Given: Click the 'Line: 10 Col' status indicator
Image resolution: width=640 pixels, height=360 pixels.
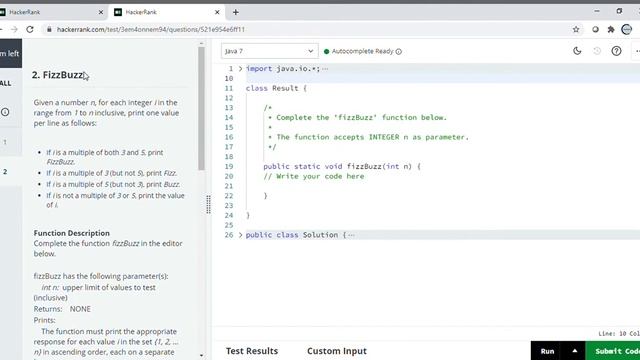Looking at the screenshot, I should (x=619, y=333).
